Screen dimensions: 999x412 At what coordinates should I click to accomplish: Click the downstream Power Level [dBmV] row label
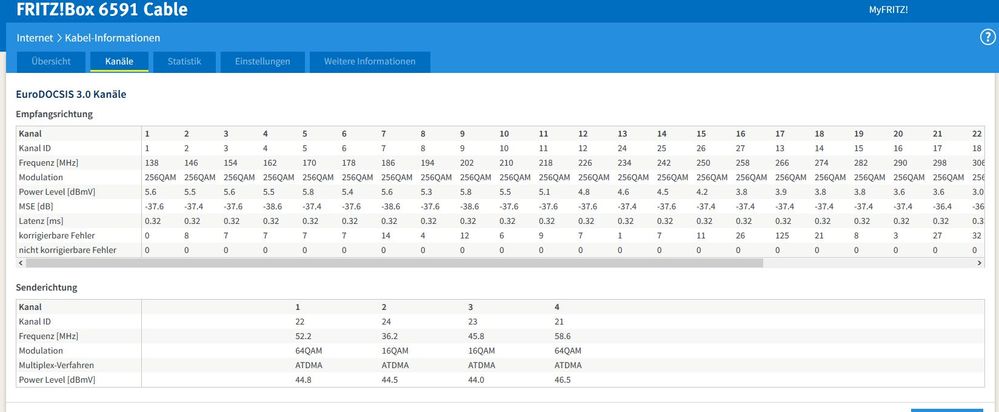[57, 192]
